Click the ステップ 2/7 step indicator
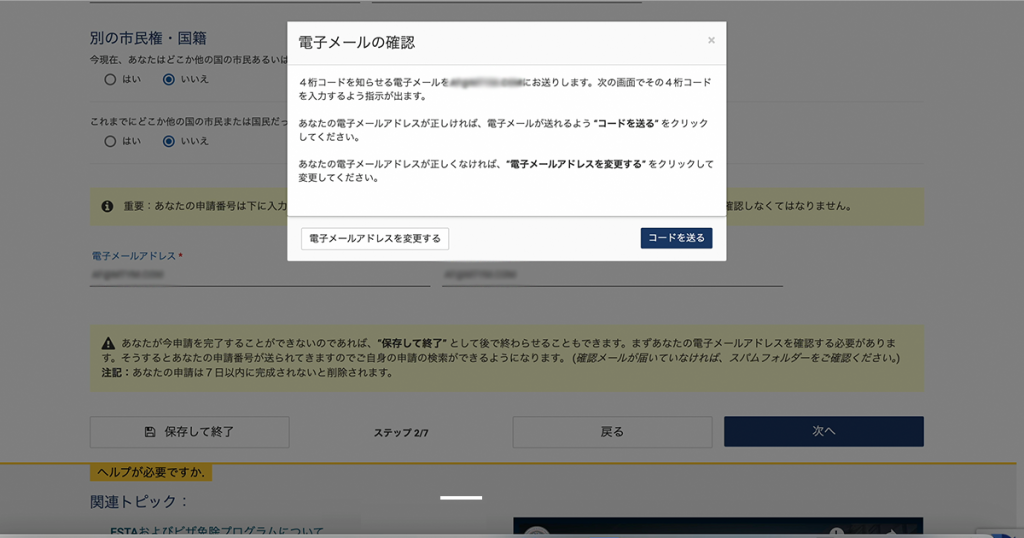The width and height of the screenshot is (1024, 538). pos(401,433)
